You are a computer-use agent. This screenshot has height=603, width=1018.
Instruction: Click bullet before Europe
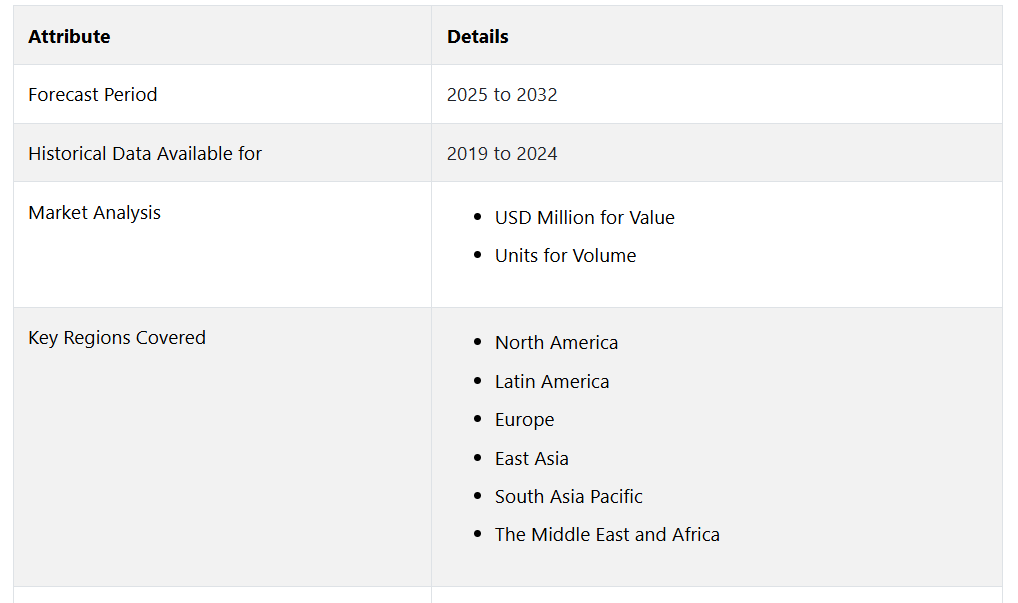click(x=478, y=420)
